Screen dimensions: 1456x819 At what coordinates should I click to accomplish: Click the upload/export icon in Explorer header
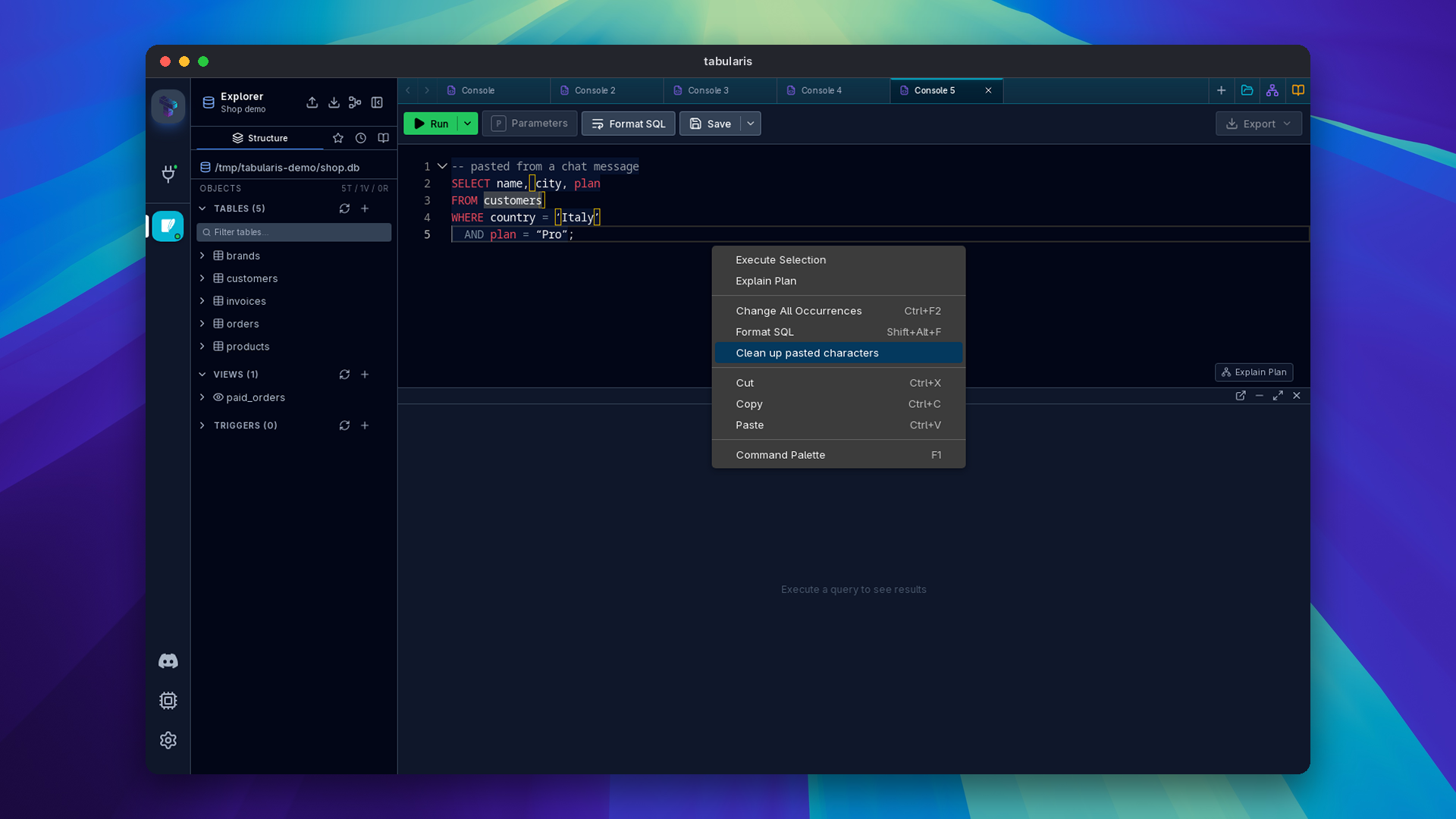(312, 102)
